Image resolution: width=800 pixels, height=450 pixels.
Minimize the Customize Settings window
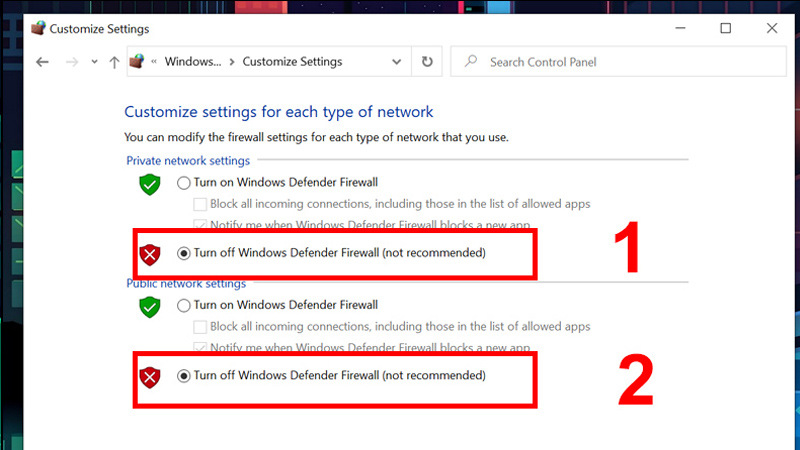(x=680, y=28)
